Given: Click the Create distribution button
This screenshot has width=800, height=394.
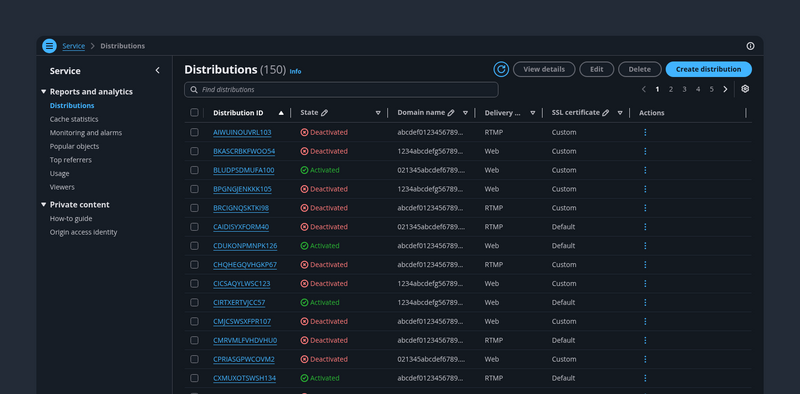Looking at the screenshot, I should pyautogui.click(x=708, y=69).
